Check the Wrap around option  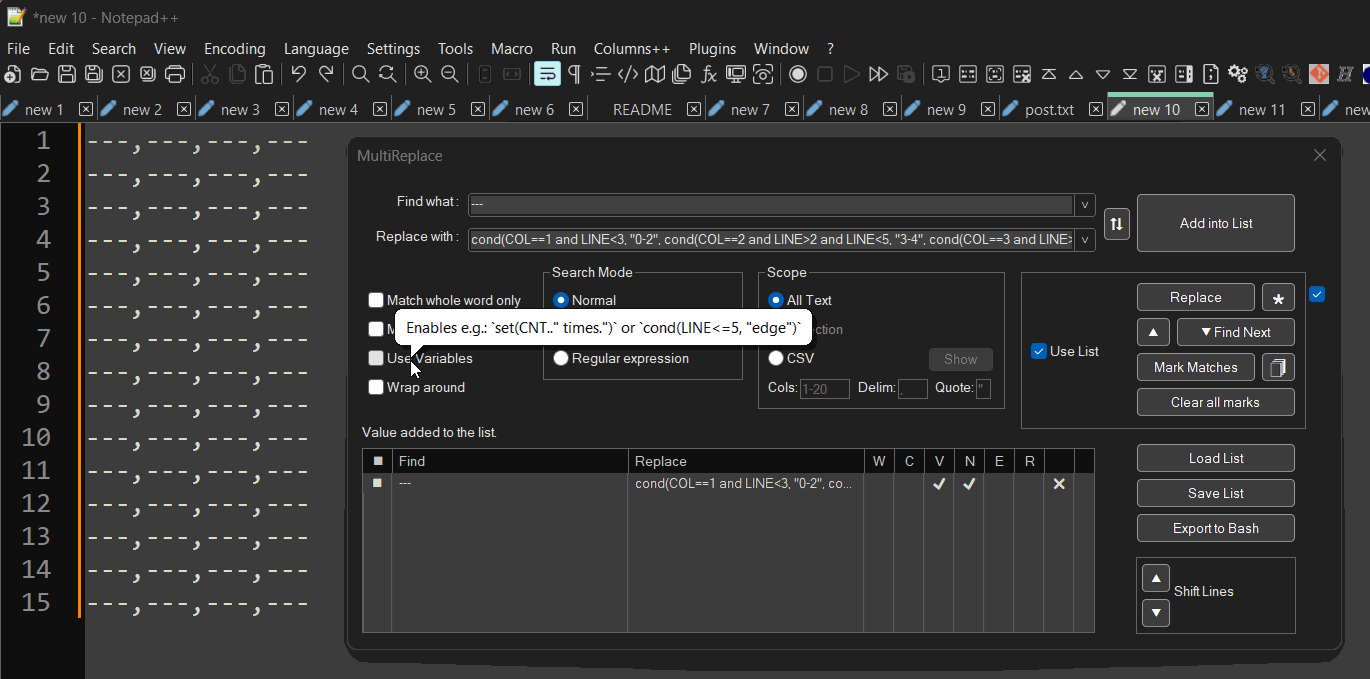pyautogui.click(x=376, y=387)
